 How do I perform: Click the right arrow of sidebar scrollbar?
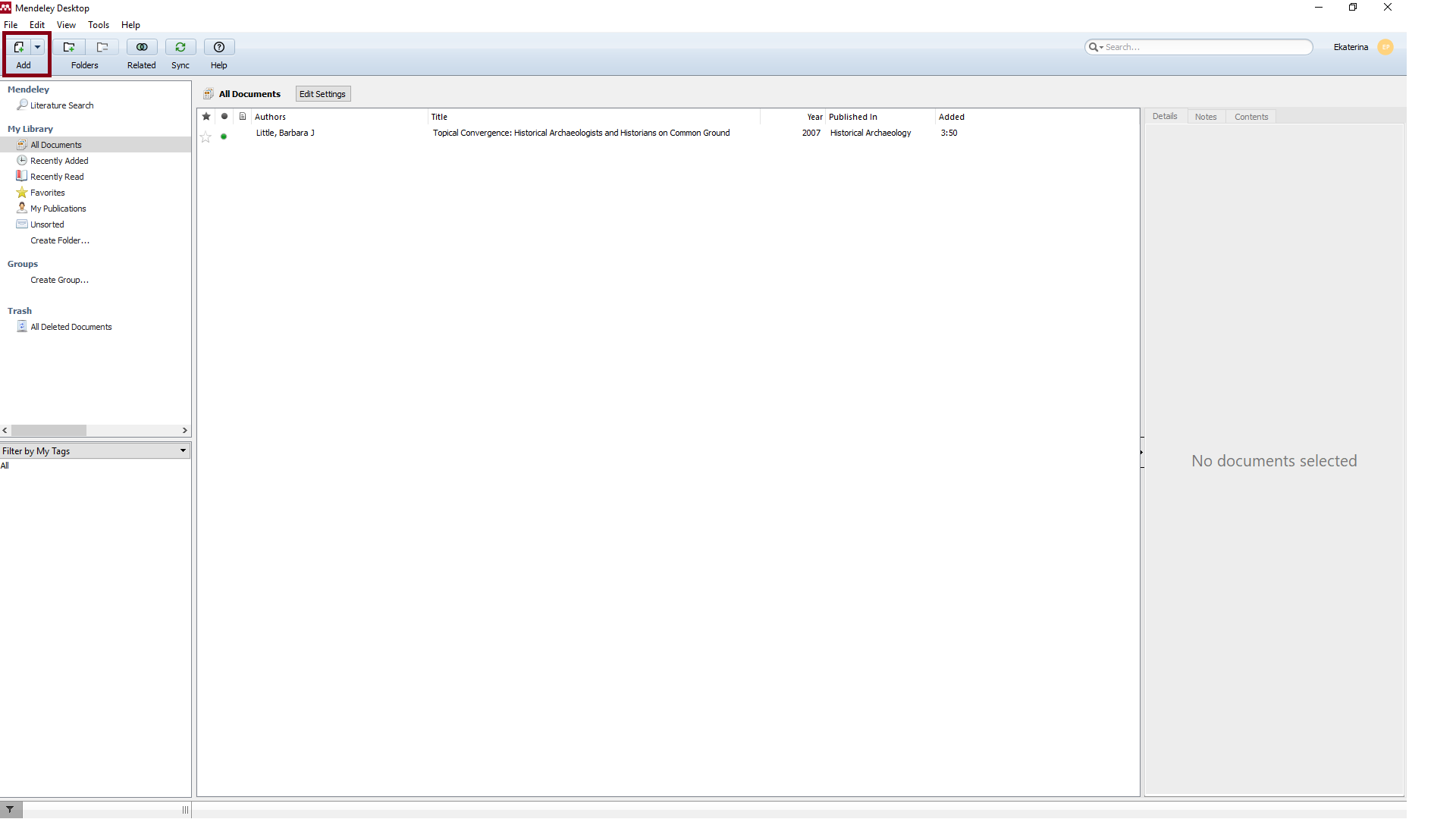(184, 430)
